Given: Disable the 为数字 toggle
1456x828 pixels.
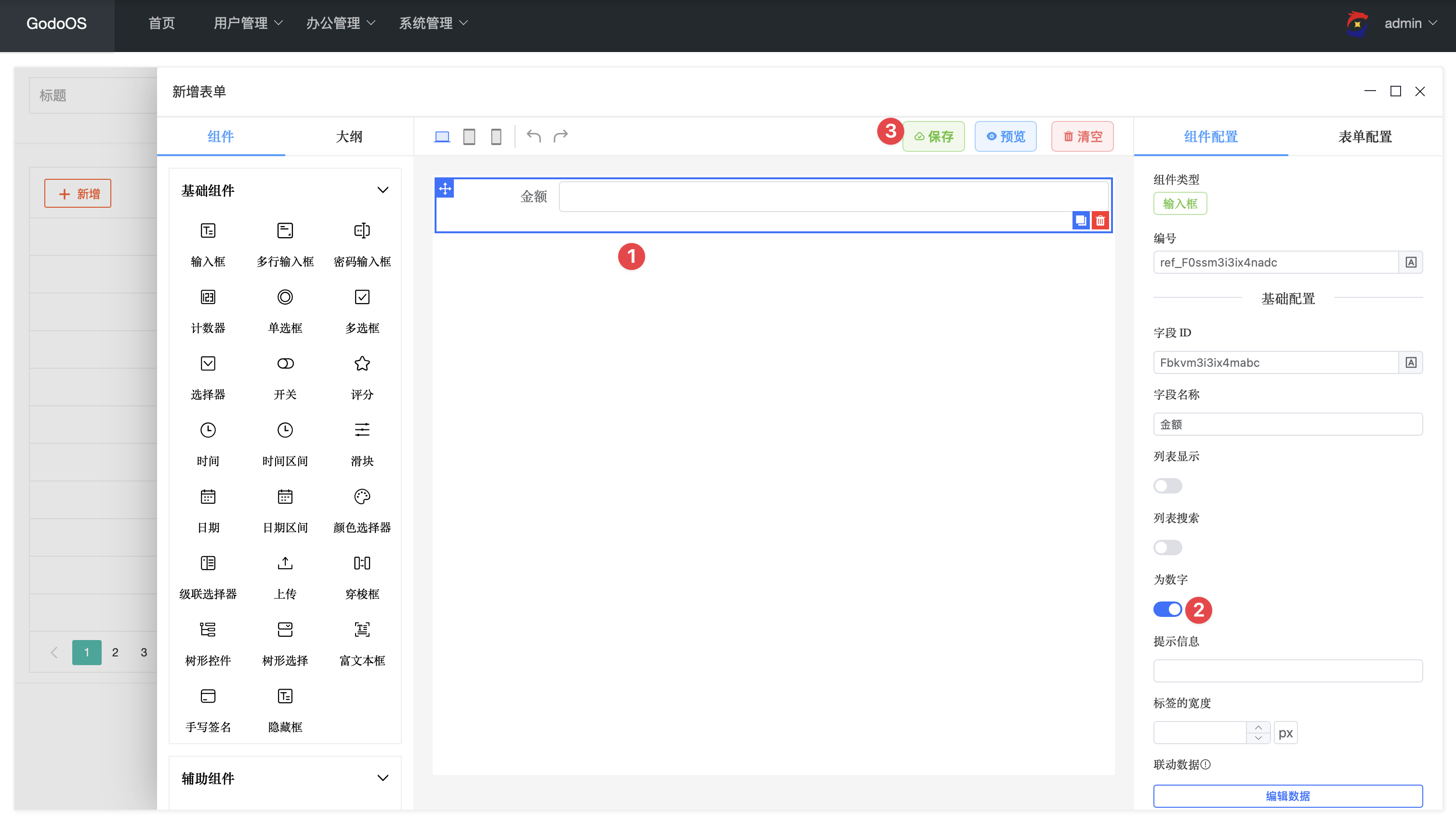Looking at the screenshot, I should click(1167, 609).
